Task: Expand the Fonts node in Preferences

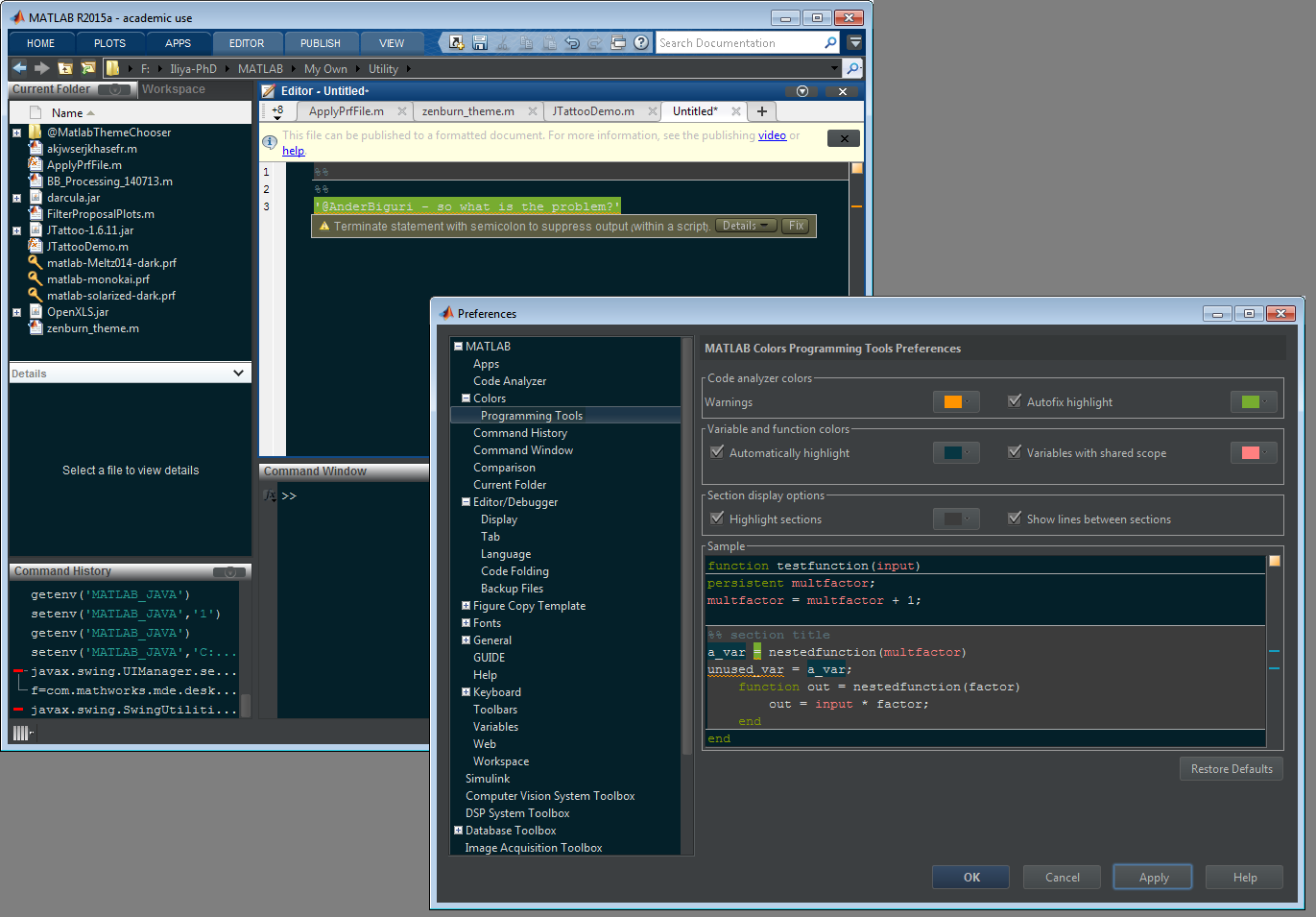Action: (x=466, y=622)
